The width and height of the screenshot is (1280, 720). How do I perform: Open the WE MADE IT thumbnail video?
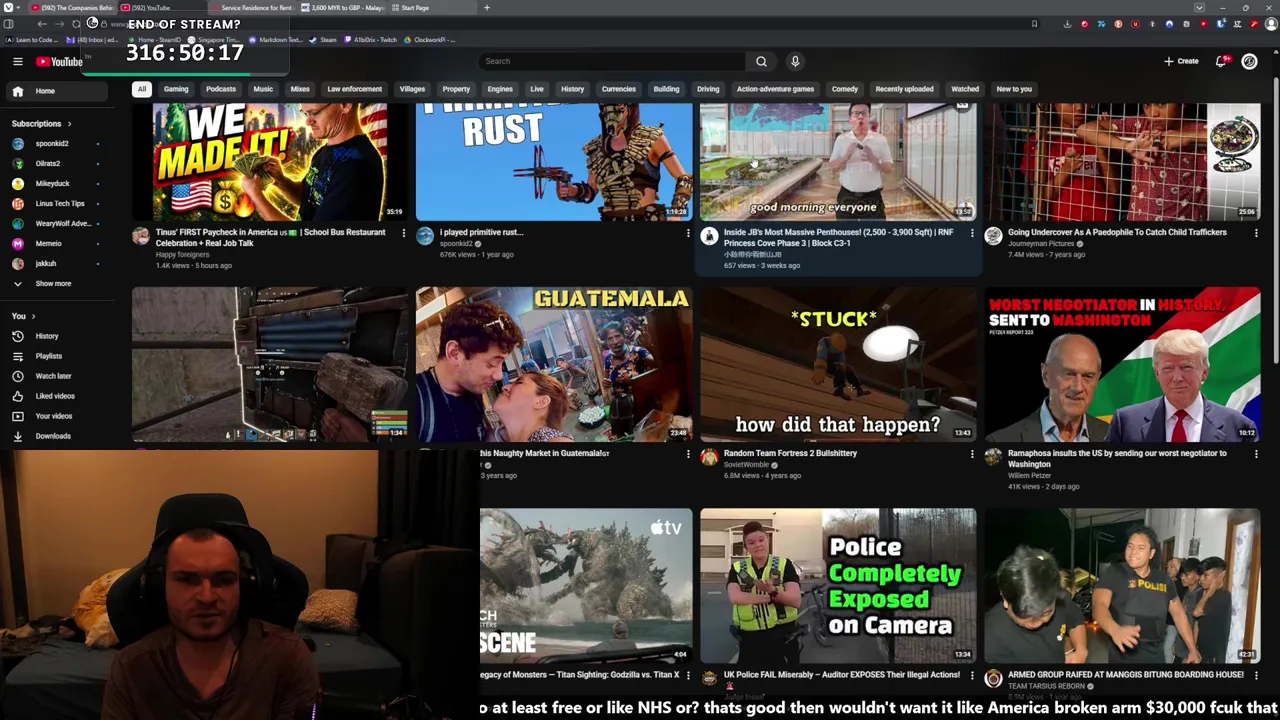pyautogui.click(x=270, y=161)
